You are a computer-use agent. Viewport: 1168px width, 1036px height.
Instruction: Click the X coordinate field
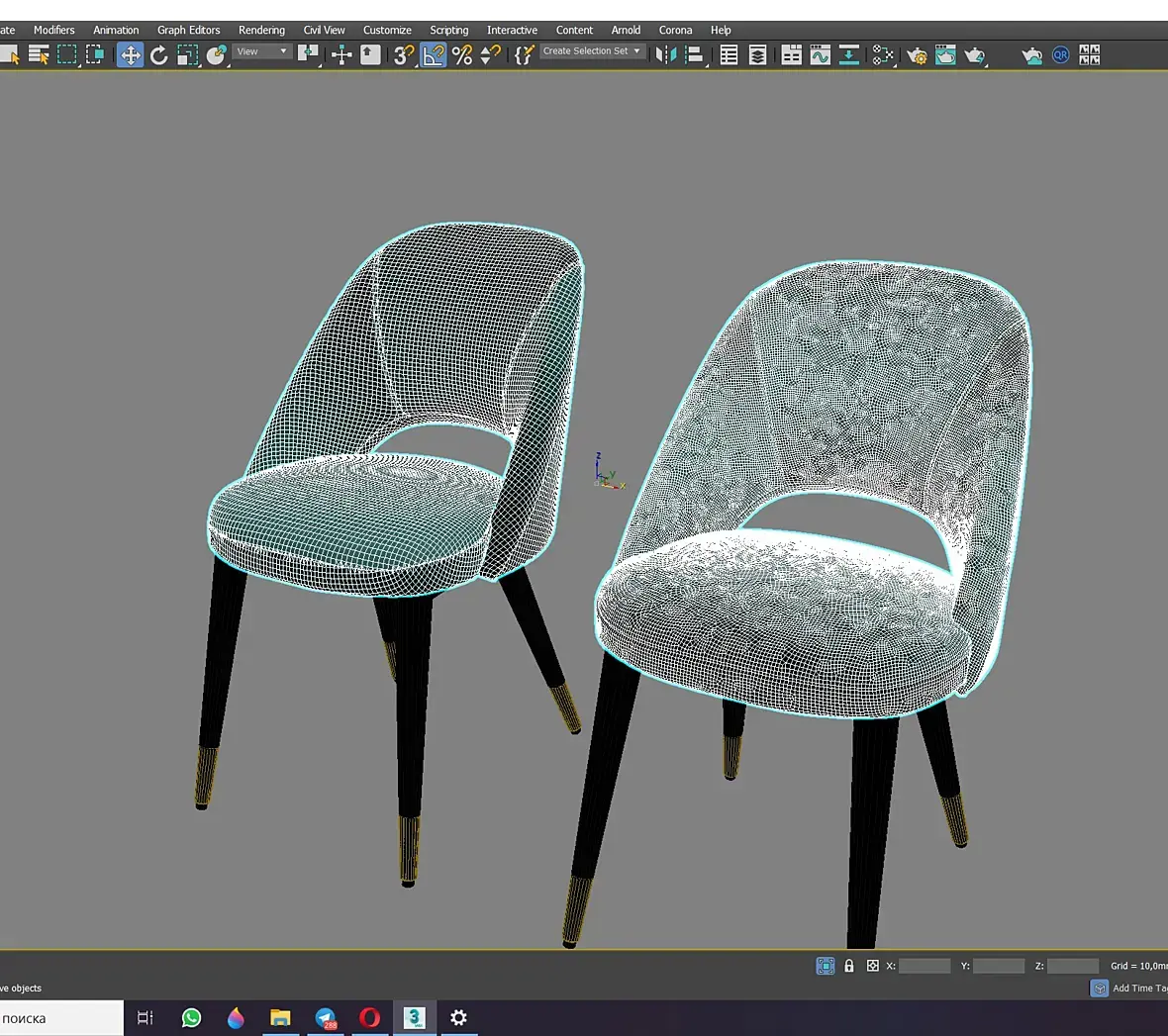(x=925, y=966)
